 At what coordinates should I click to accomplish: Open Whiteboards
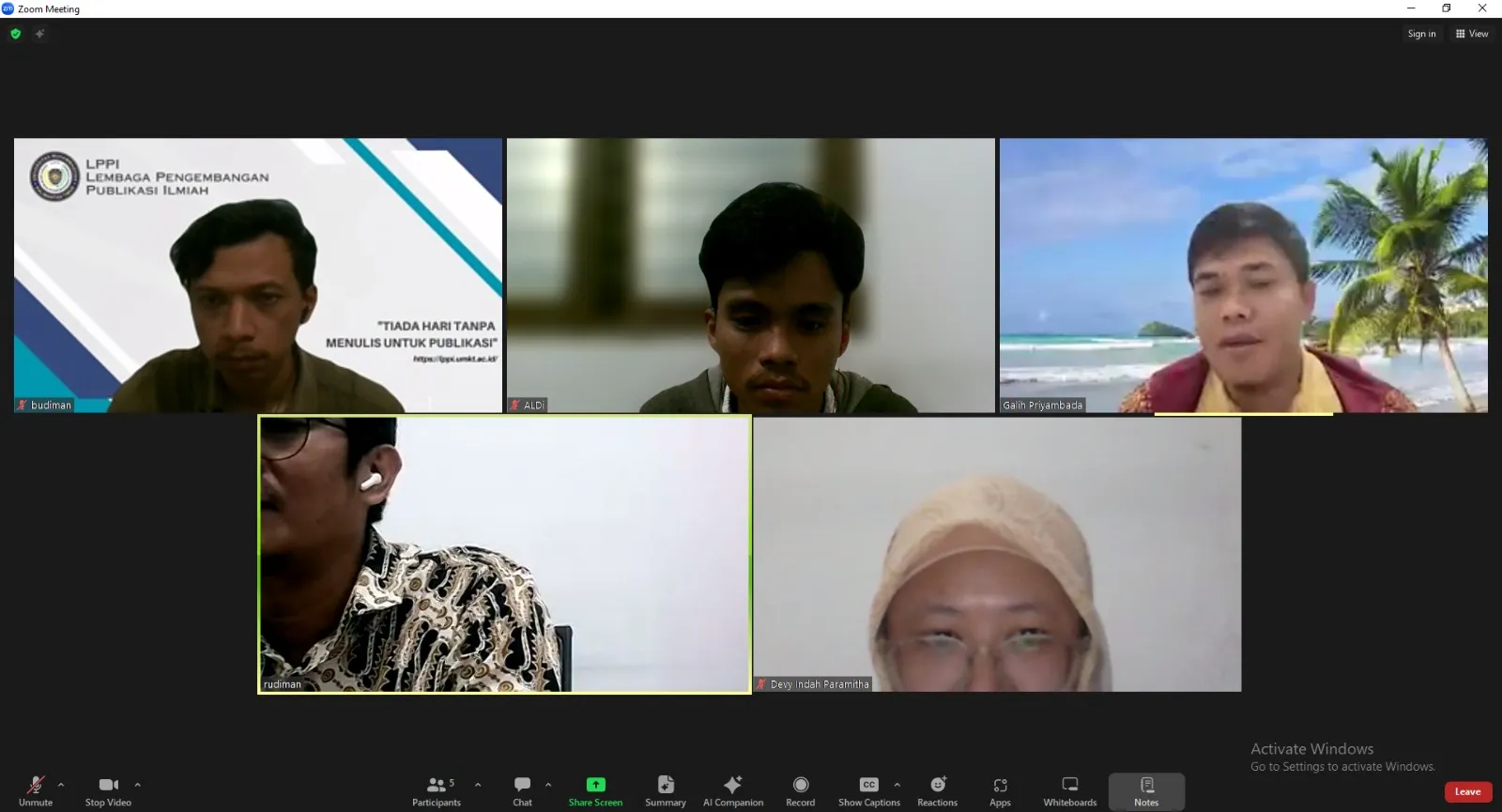pos(1070,790)
